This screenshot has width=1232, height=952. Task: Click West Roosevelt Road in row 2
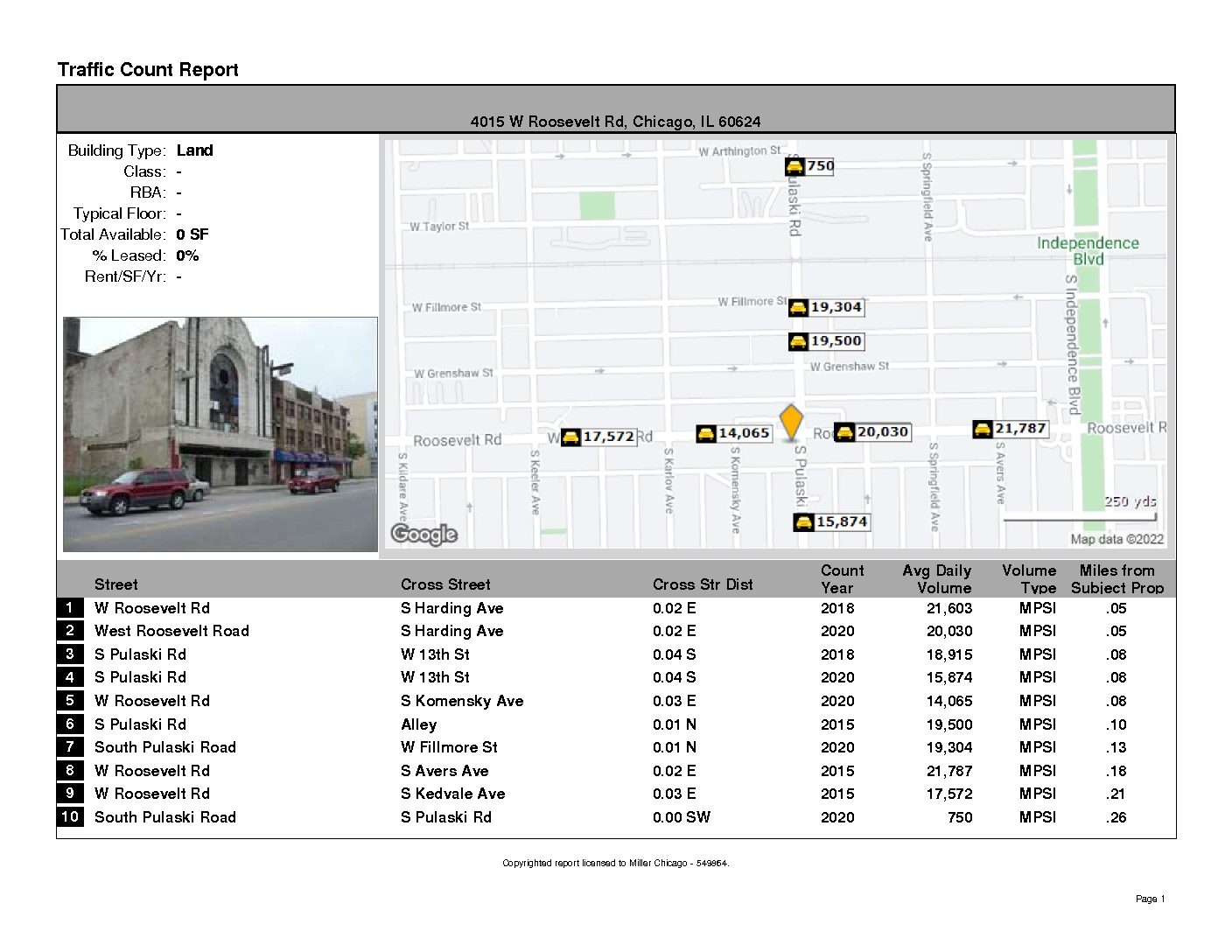(171, 631)
